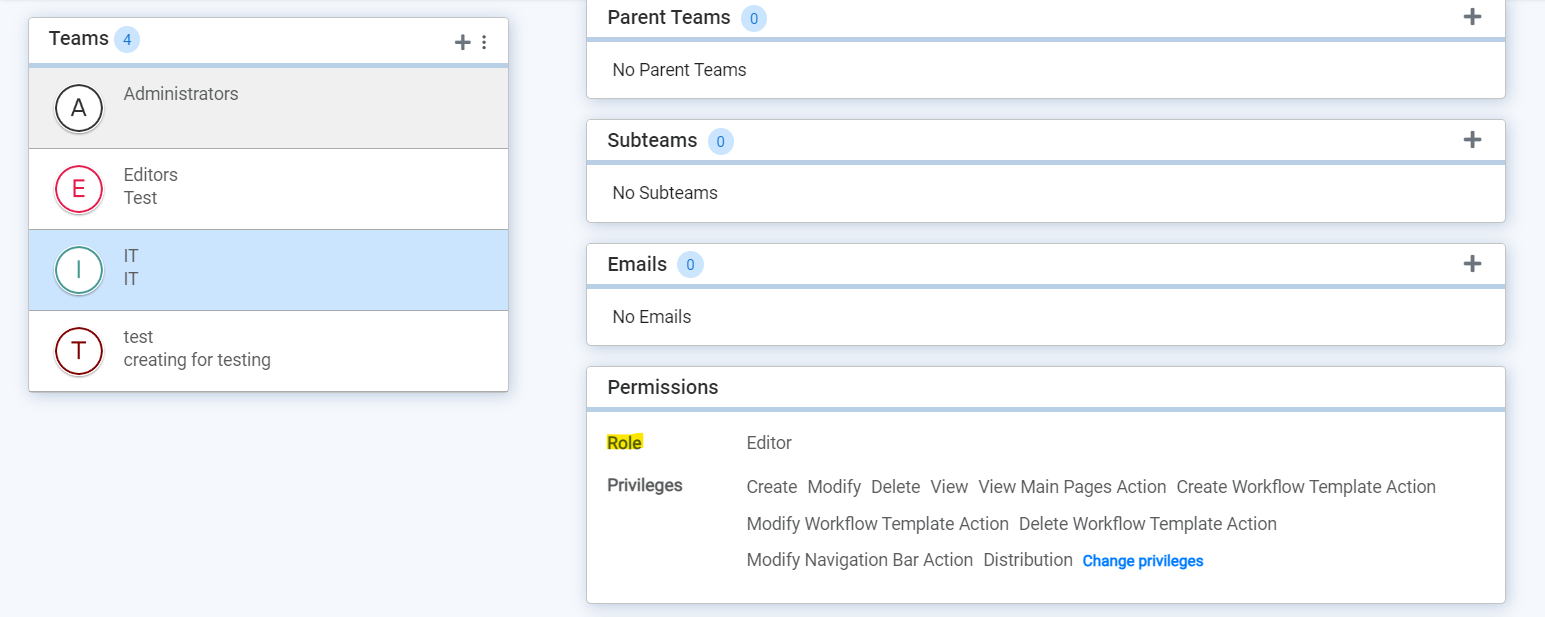The height and width of the screenshot is (617, 1545).
Task: Click the Subteams count badge
Action: click(720, 142)
